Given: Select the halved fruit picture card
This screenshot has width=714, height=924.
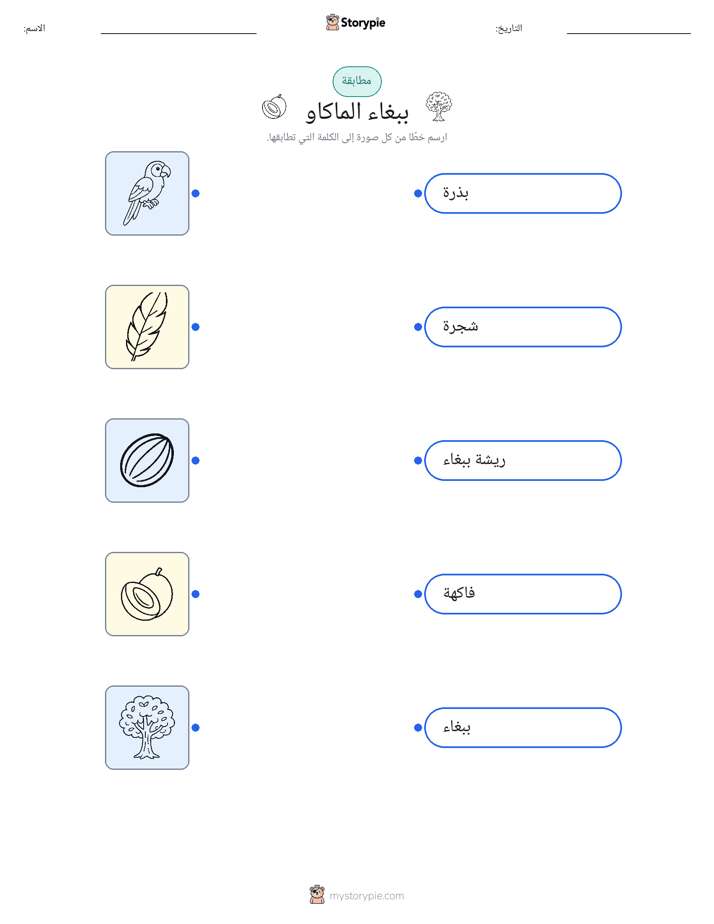Looking at the screenshot, I should (147, 594).
